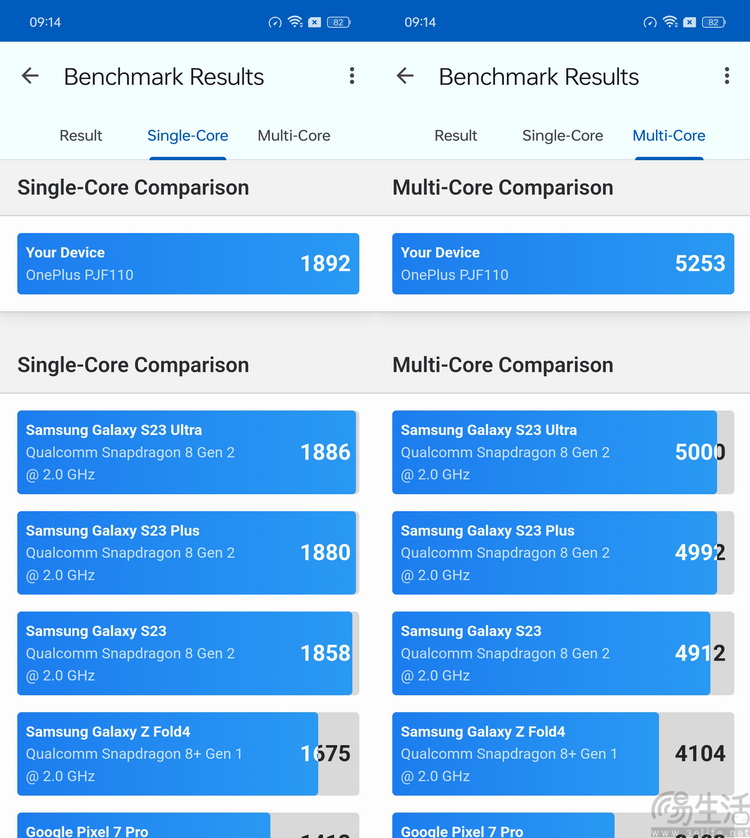Tap the Wi-Fi status icon on left screen
Image resolution: width=750 pixels, height=838 pixels.
pos(295,22)
